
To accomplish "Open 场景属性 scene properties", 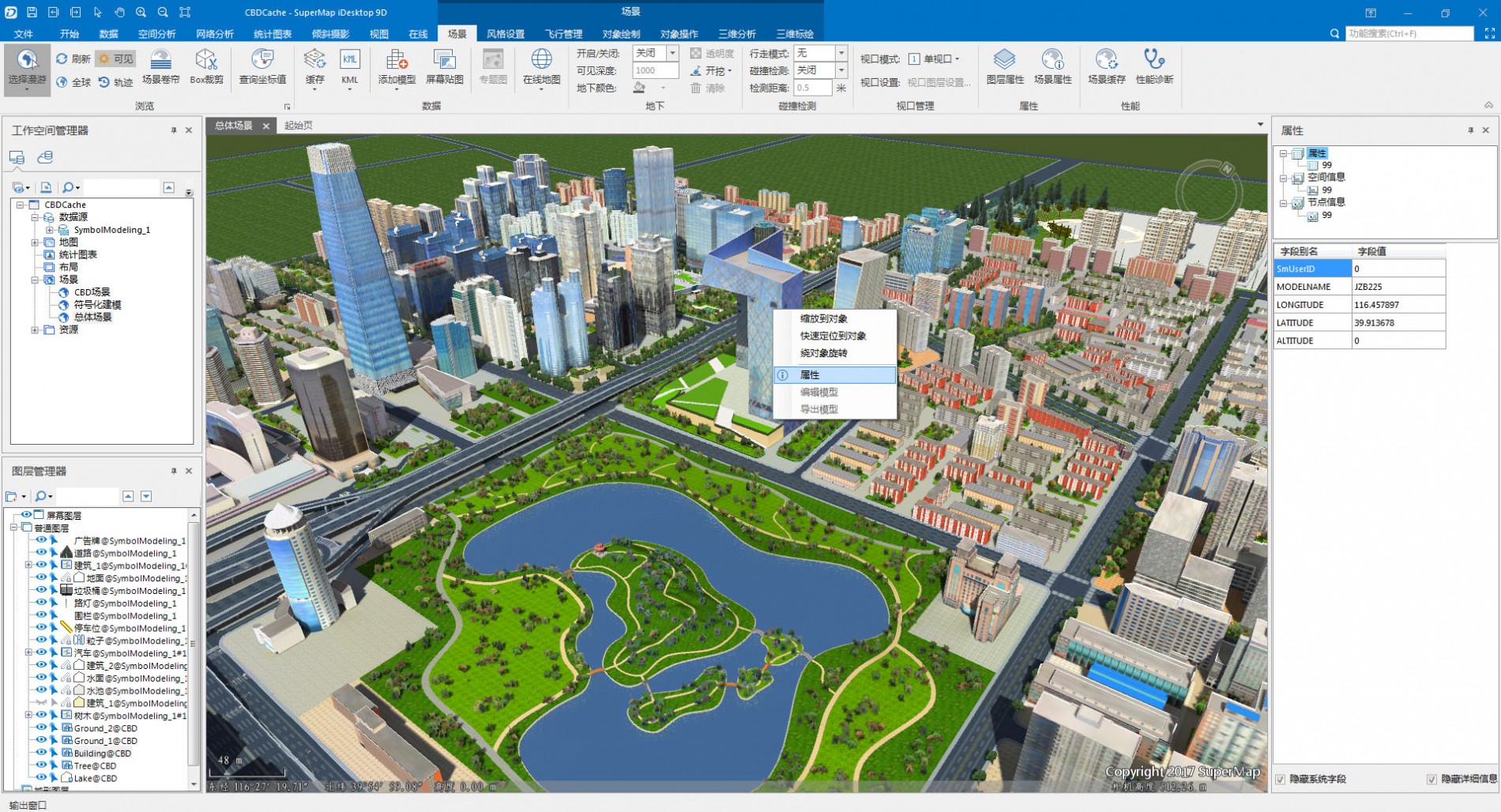I will tap(1052, 67).
